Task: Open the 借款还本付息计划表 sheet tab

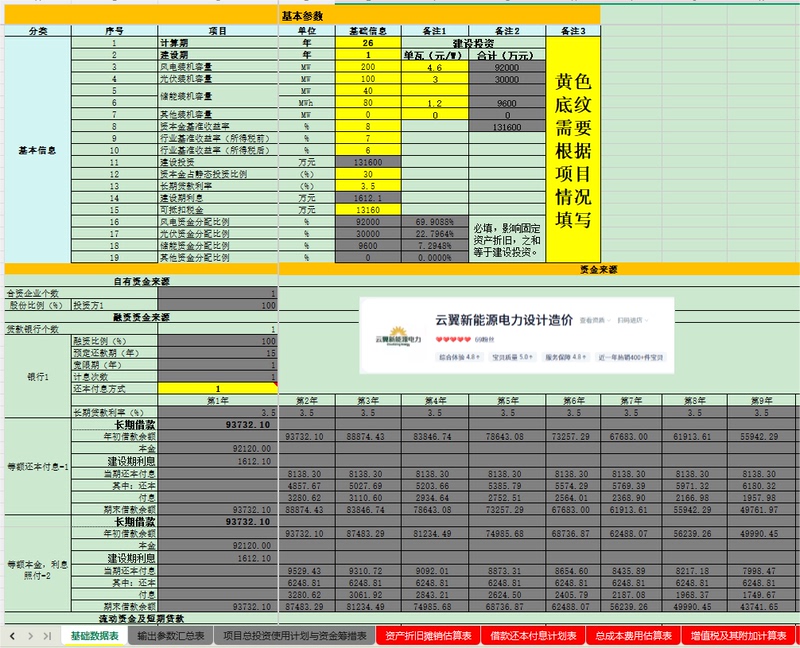Action: [x=533, y=636]
